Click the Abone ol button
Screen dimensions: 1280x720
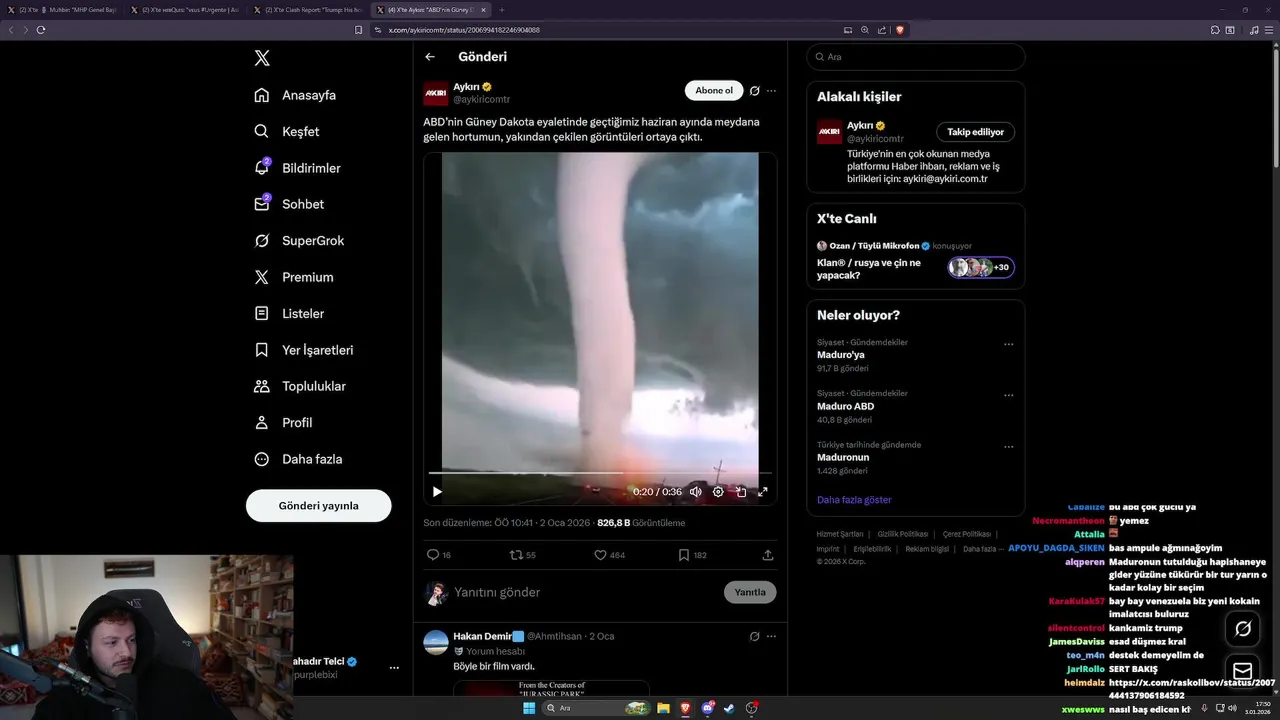point(714,90)
